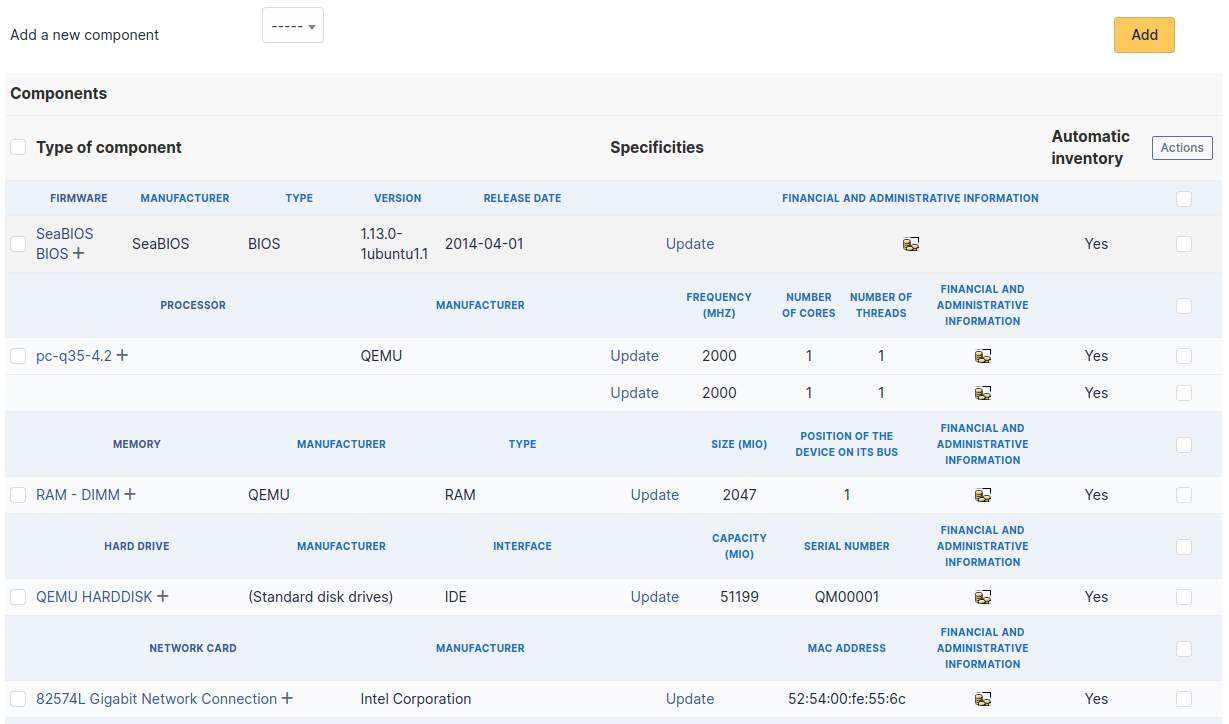Tick right-side checkbox of SeaBIOS BIOS row
The height and width of the screenshot is (724, 1229).
pos(1184,244)
